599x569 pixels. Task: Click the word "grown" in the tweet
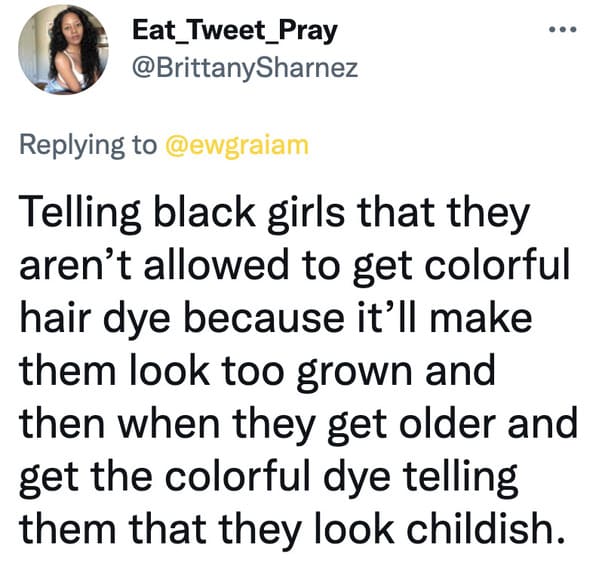354,373
